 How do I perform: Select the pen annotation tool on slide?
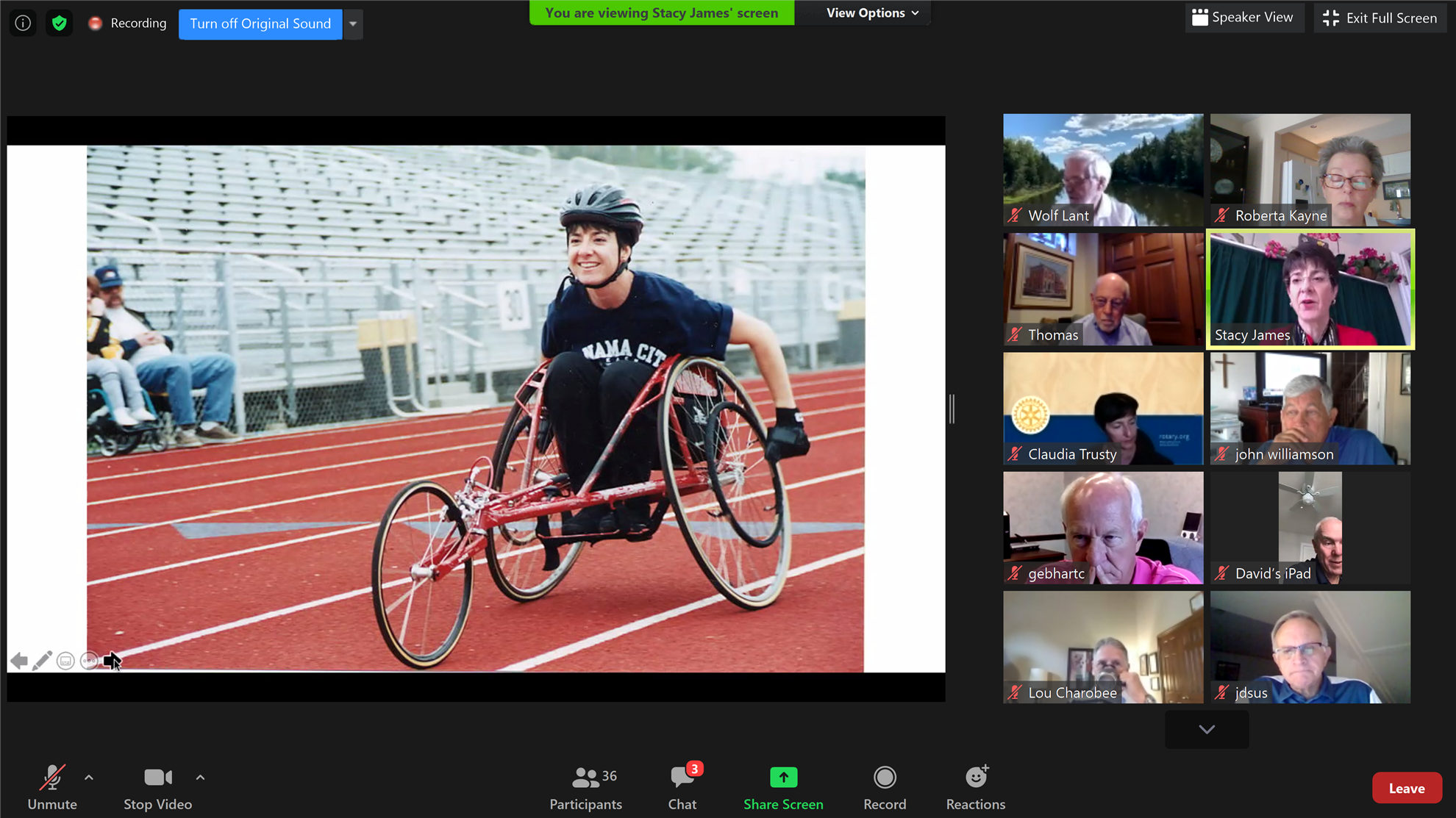click(x=42, y=661)
